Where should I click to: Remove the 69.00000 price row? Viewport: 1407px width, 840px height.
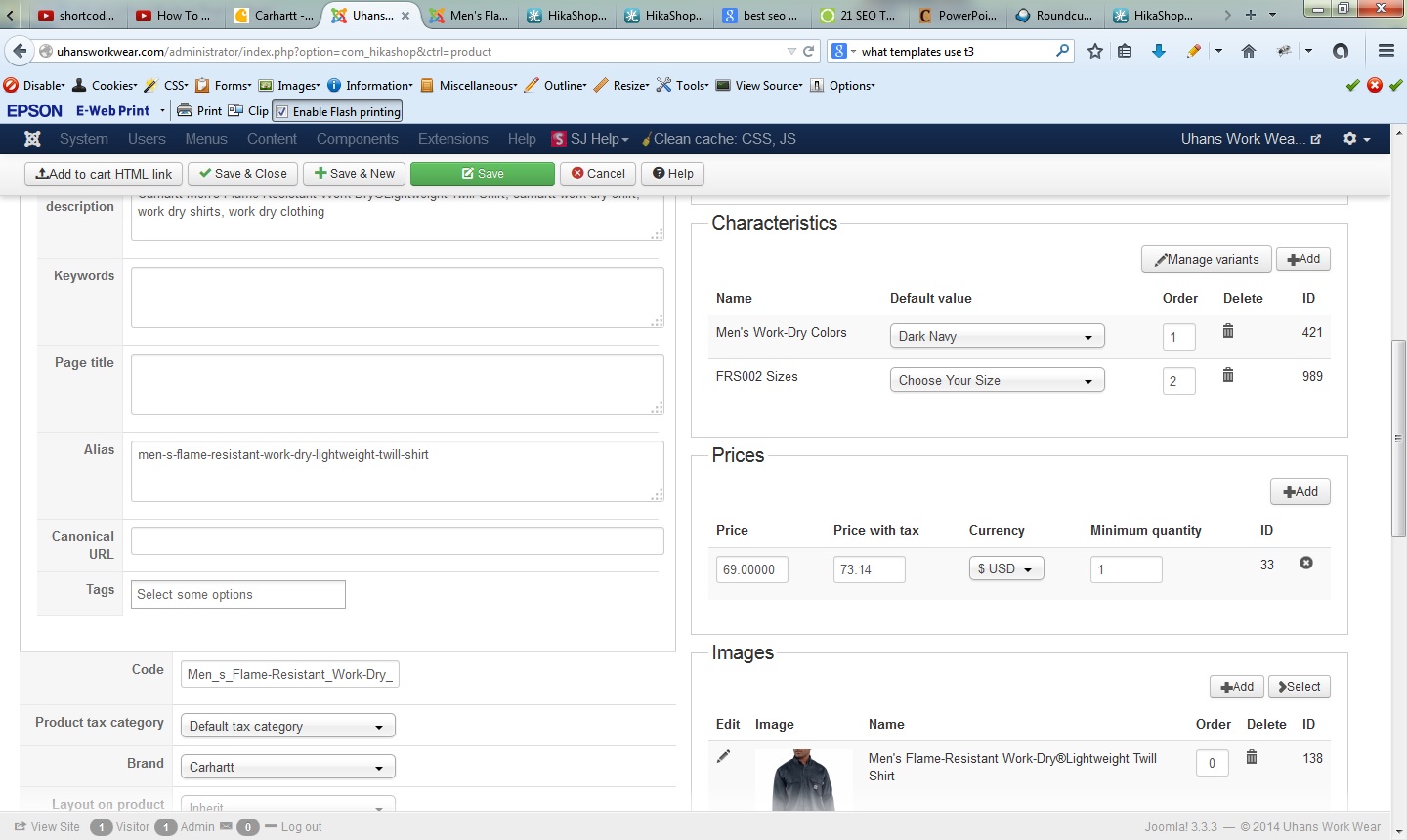click(x=1306, y=564)
